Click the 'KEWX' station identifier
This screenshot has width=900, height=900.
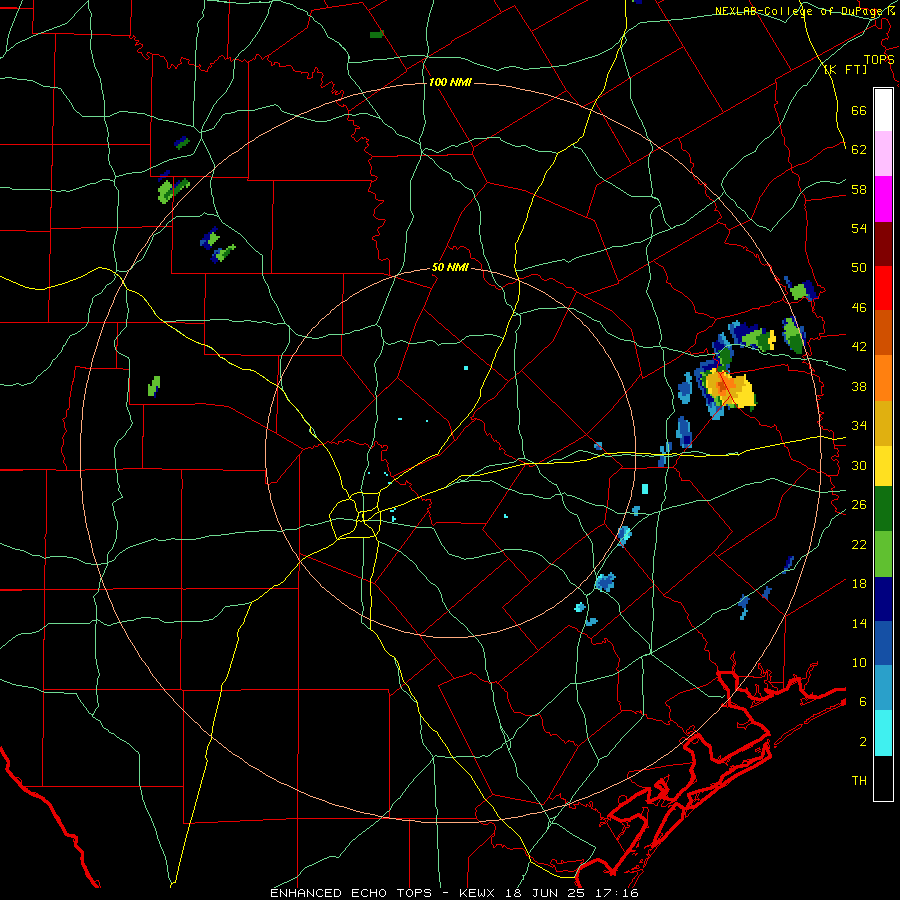point(479,893)
